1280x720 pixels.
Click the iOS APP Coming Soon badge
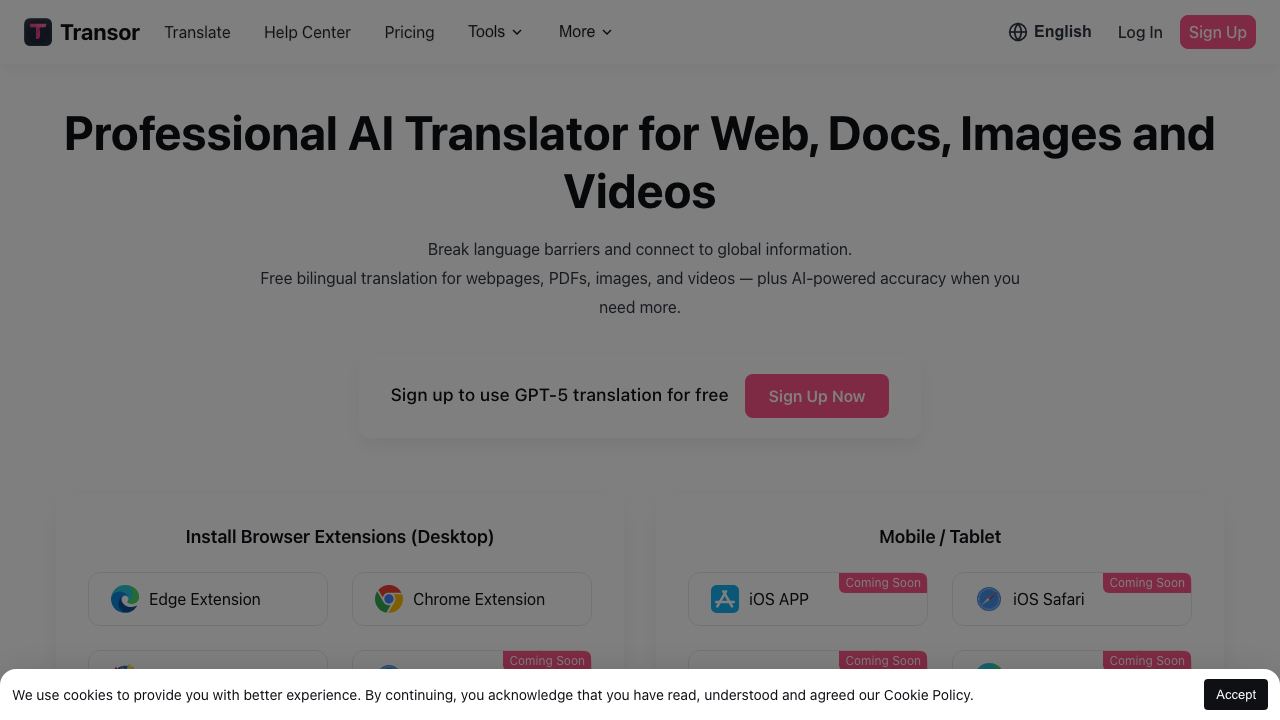[883, 583]
